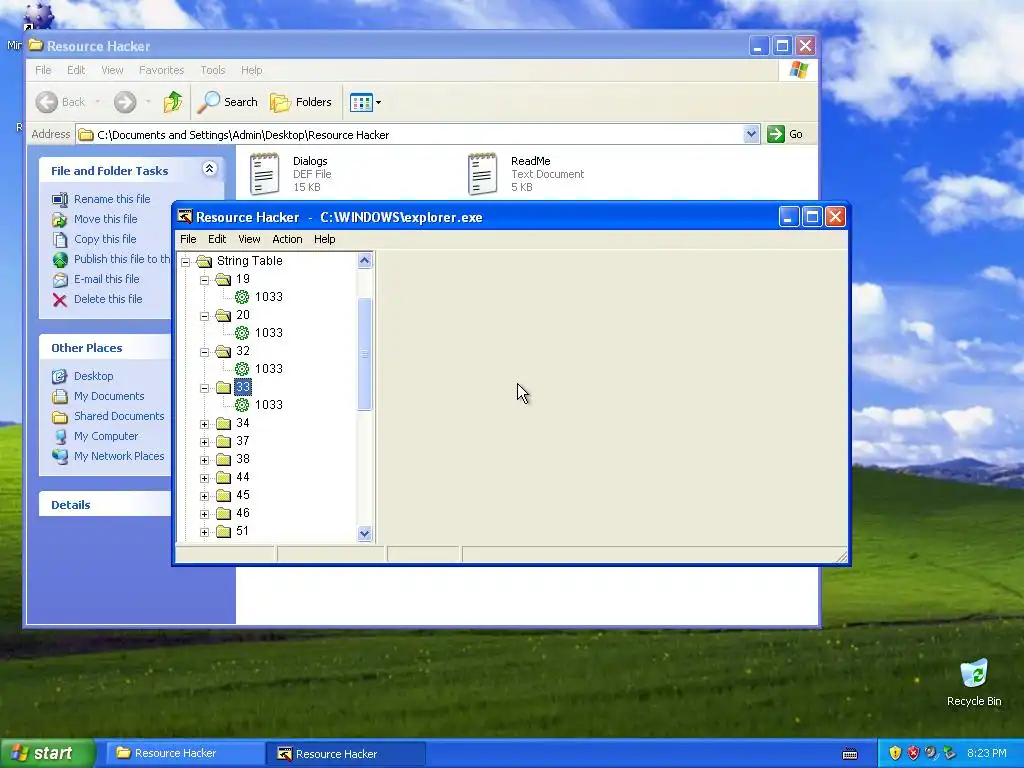Open Resource Hacker View menu
1024x768 pixels.
coord(249,239)
